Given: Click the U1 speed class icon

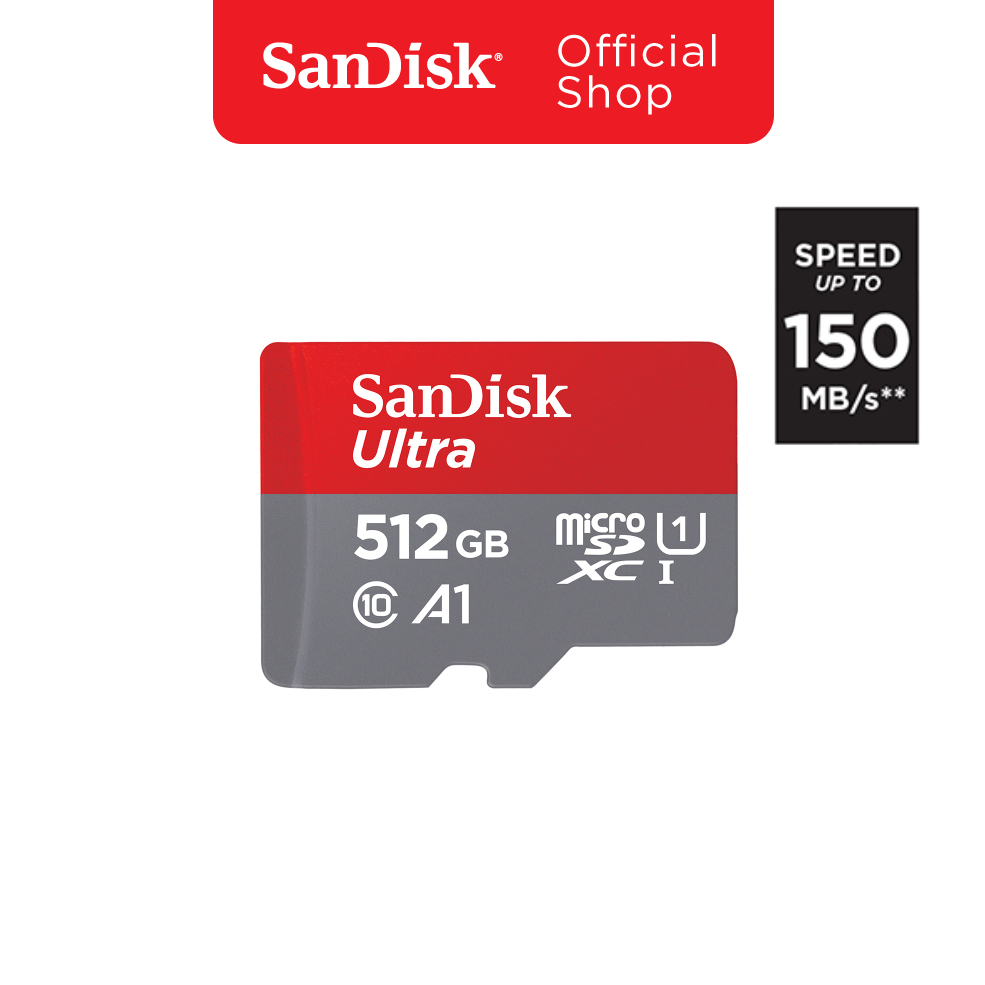Looking at the screenshot, I should pos(681,533).
